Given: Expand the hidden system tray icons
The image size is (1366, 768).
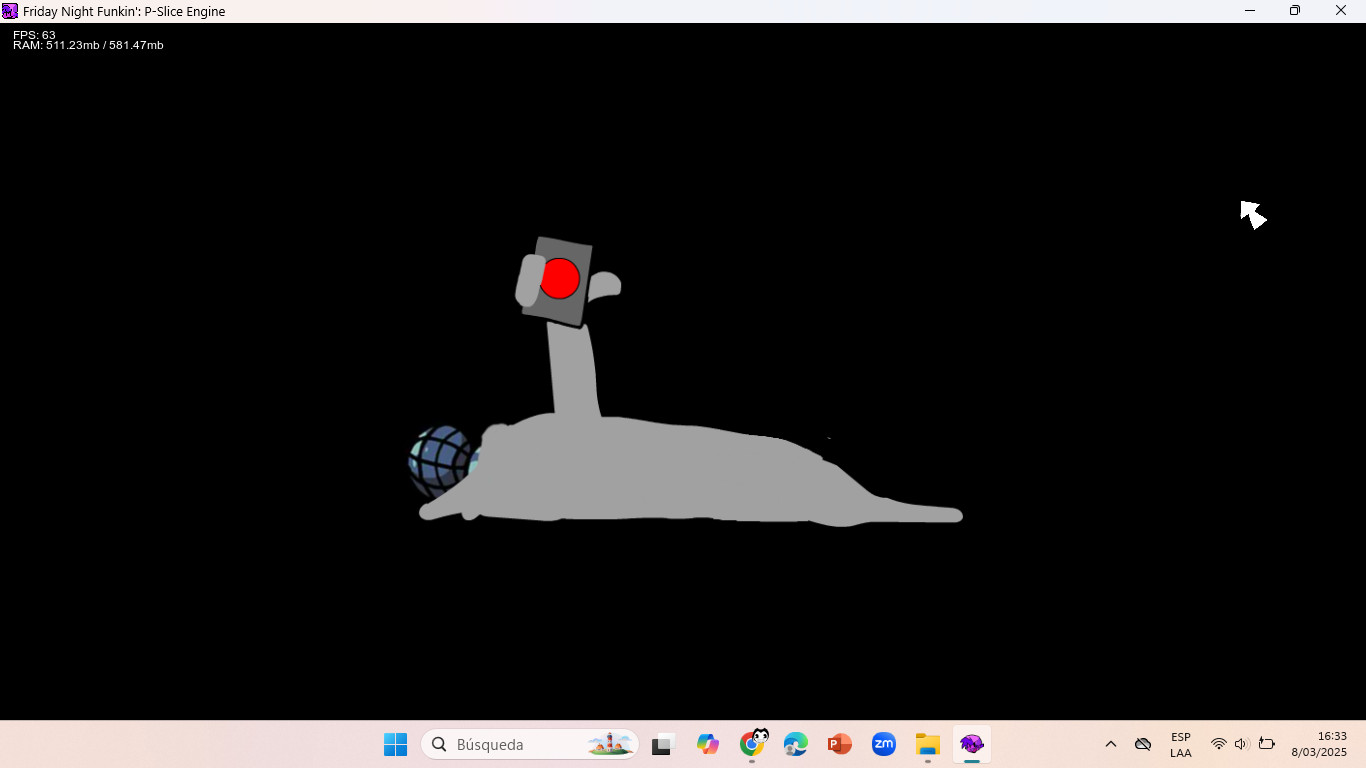Looking at the screenshot, I should click(x=1110, y=745).
